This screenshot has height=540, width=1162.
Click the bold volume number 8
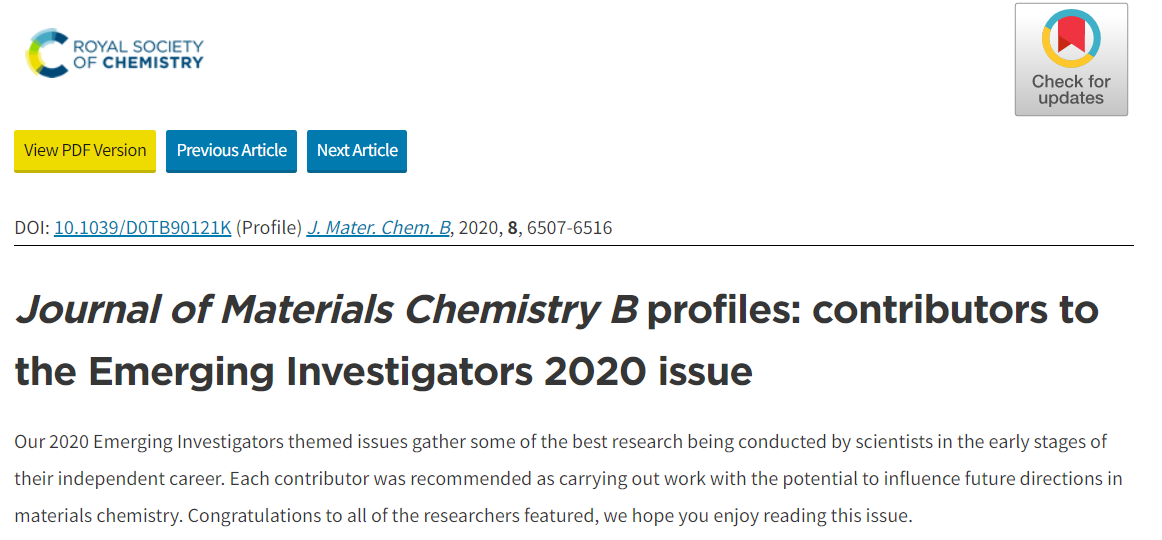click(x=511, y=227)
